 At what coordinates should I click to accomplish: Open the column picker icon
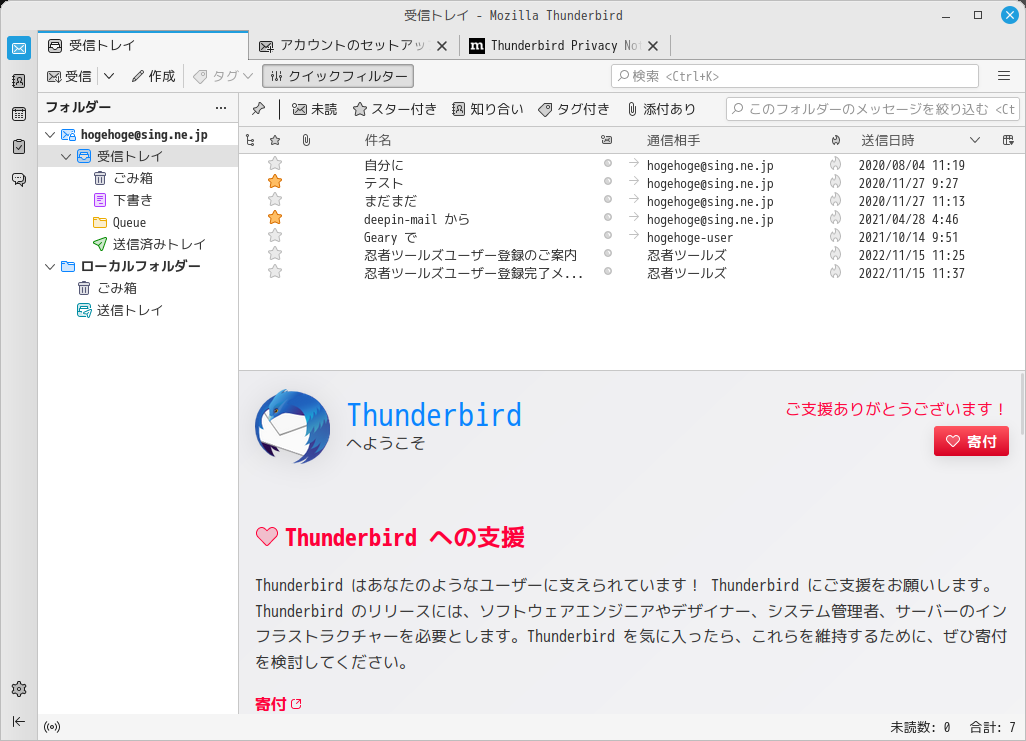[1008, 140]
